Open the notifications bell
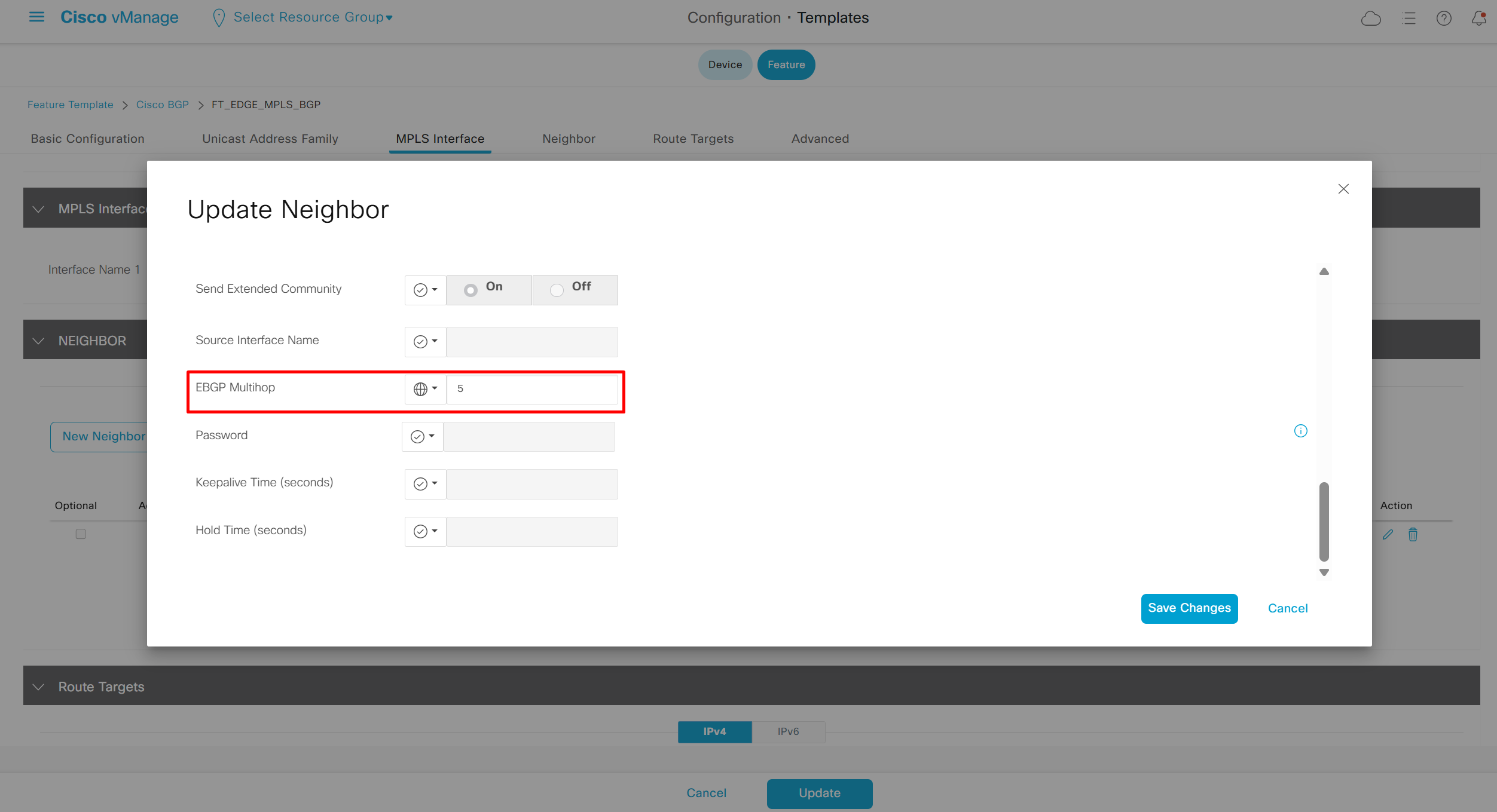 (x=1478, y=19)
